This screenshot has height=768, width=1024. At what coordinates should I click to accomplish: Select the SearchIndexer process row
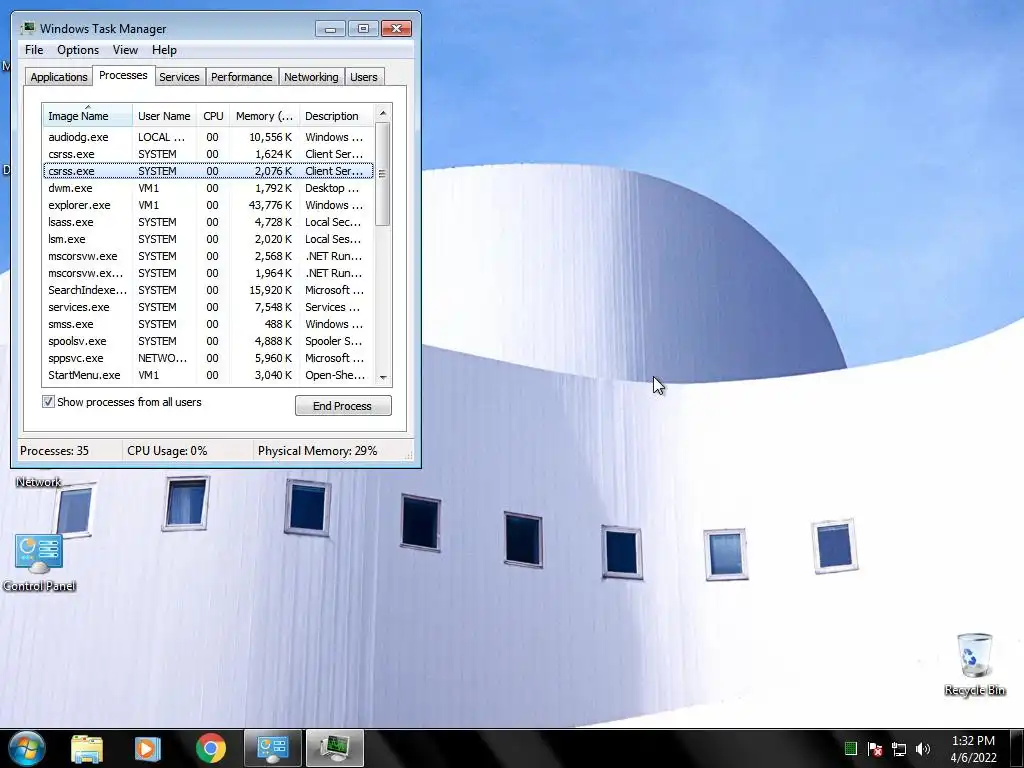[208, 290]
